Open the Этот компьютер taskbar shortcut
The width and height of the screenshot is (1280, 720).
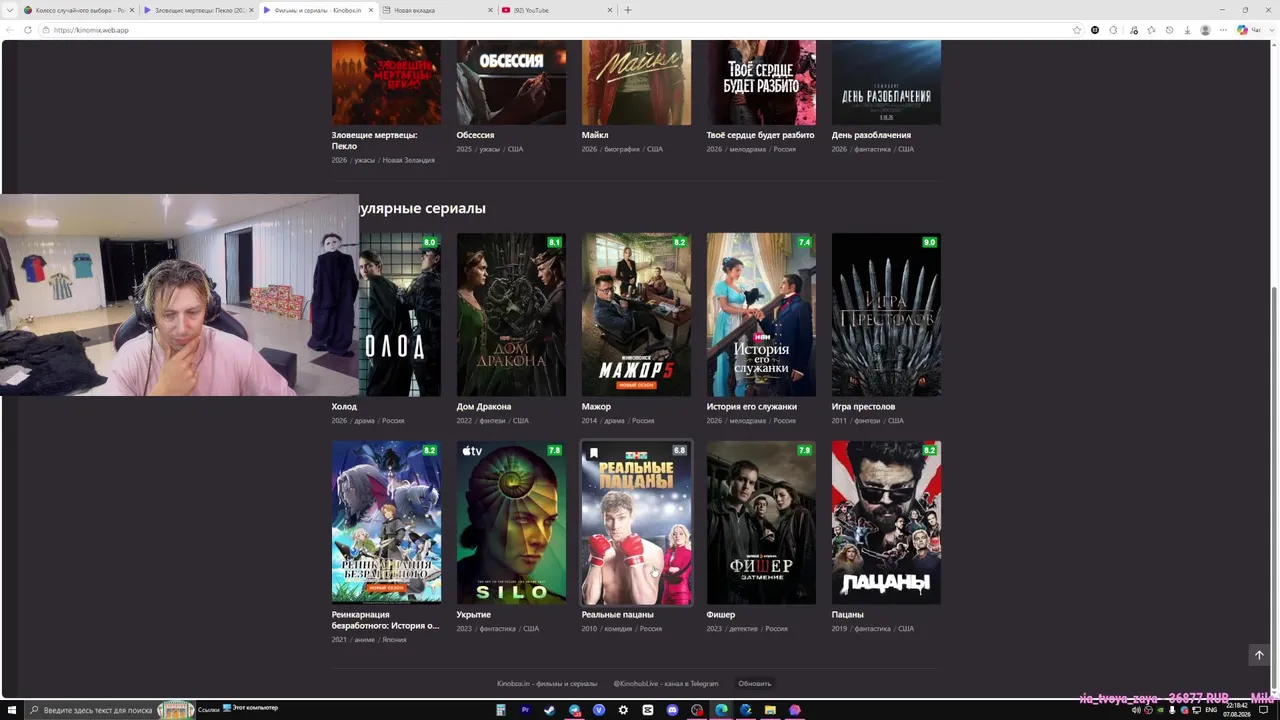[x=250, y=708]
